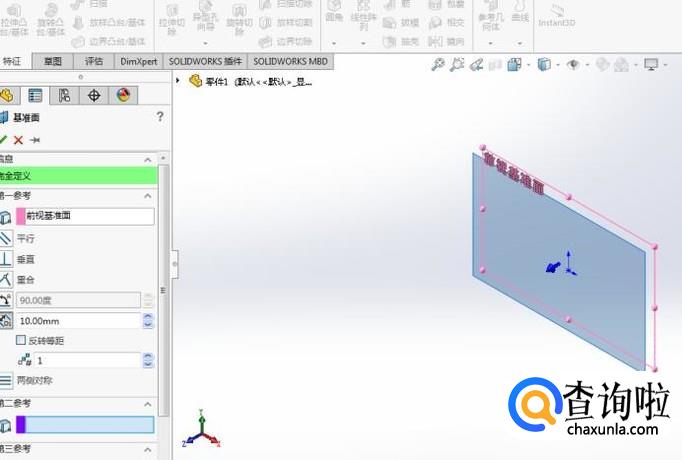
Task: Click the Instant3D toolbar icon
Action: [x=556, y=17]
